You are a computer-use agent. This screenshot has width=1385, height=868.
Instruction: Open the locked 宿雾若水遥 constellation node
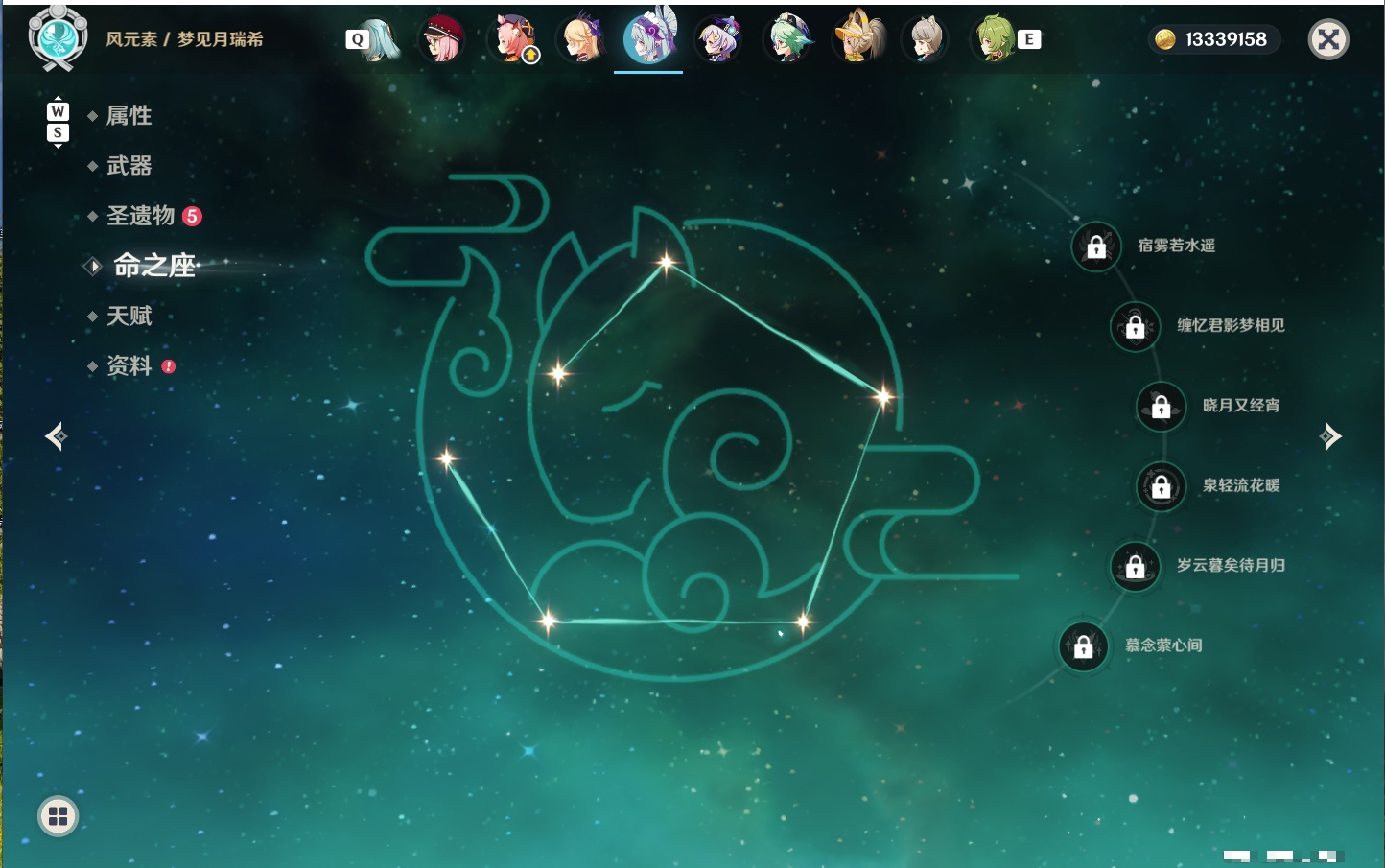tap(1096, 246)
